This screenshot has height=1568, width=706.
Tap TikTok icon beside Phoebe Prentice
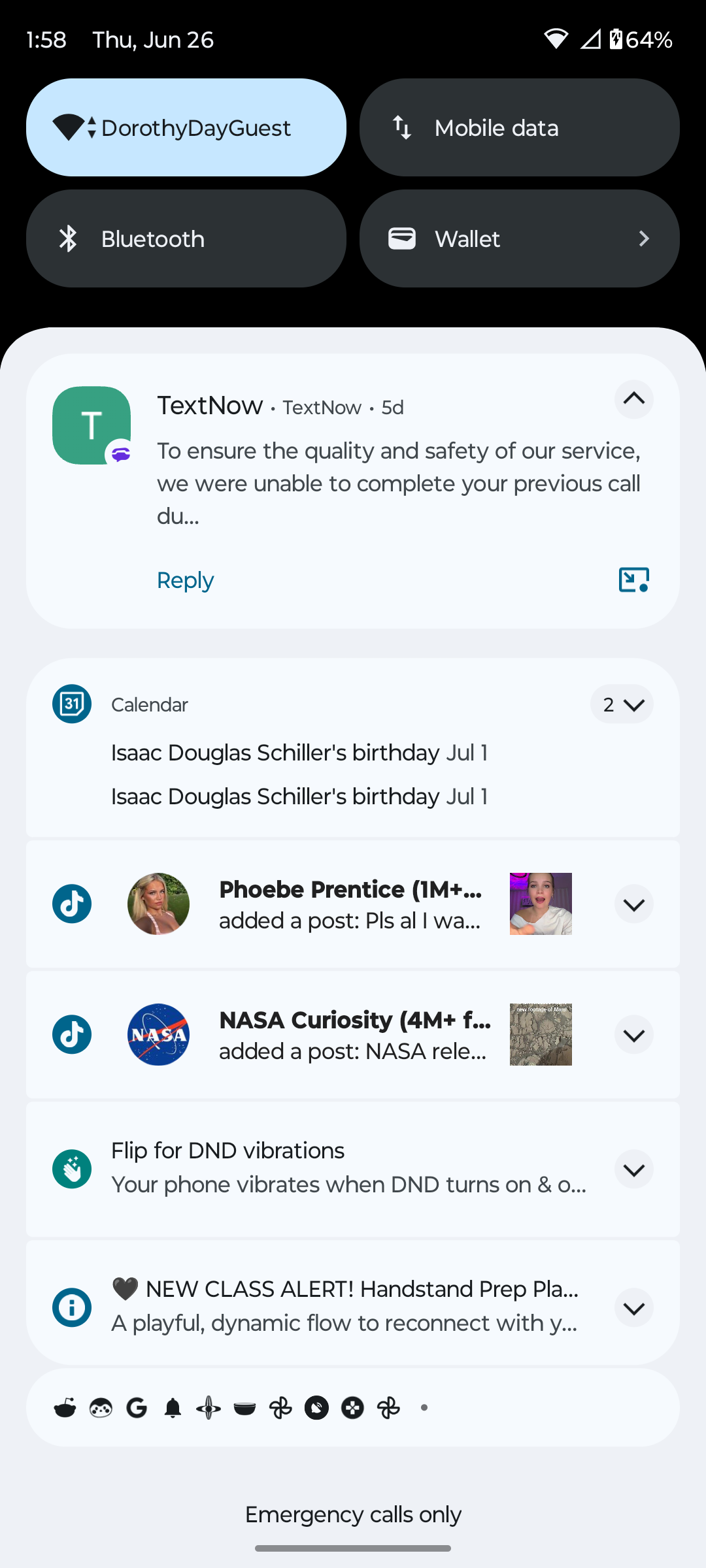(72, 904)
